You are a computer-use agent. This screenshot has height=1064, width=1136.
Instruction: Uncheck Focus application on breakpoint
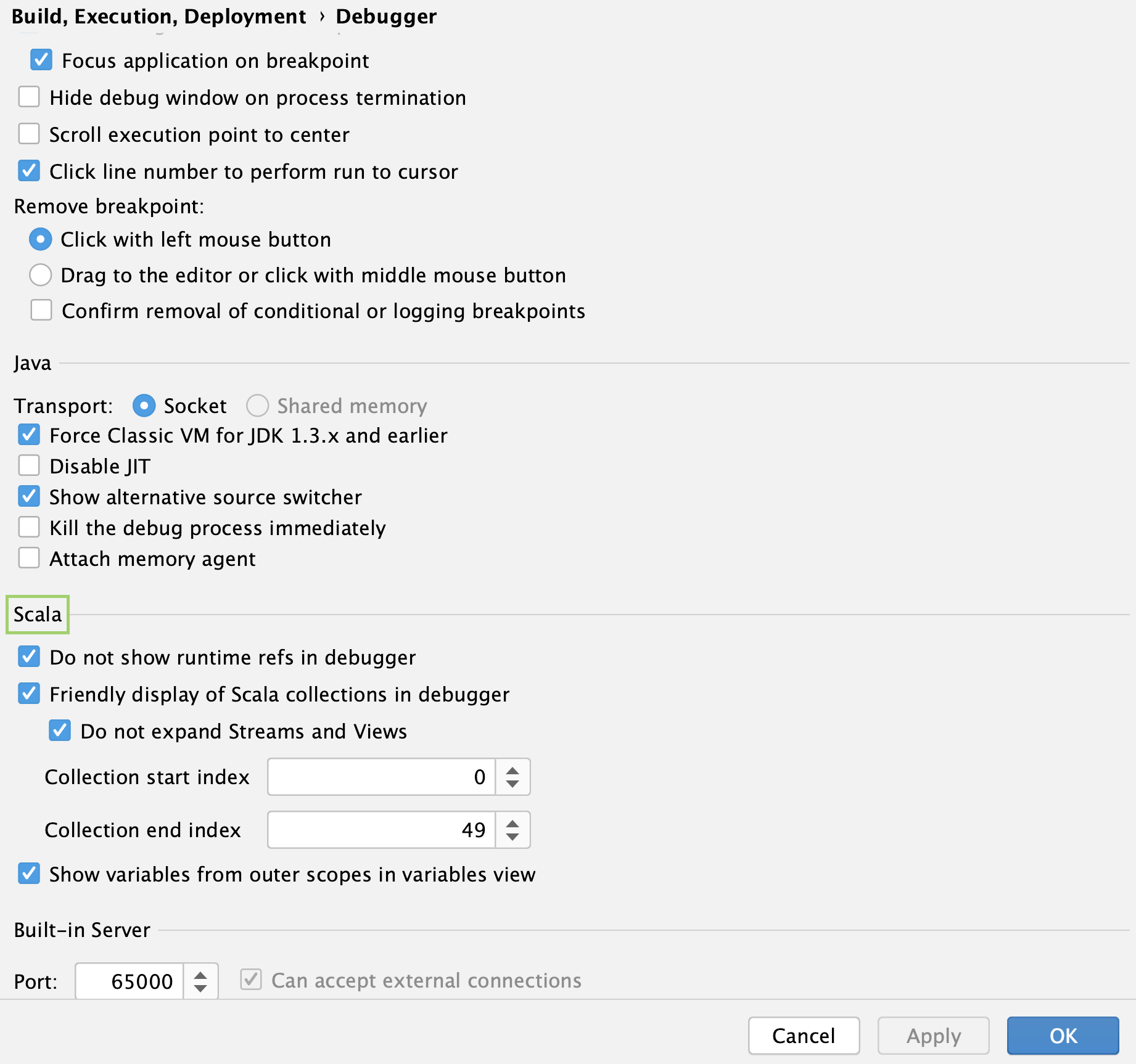[41, 60]
